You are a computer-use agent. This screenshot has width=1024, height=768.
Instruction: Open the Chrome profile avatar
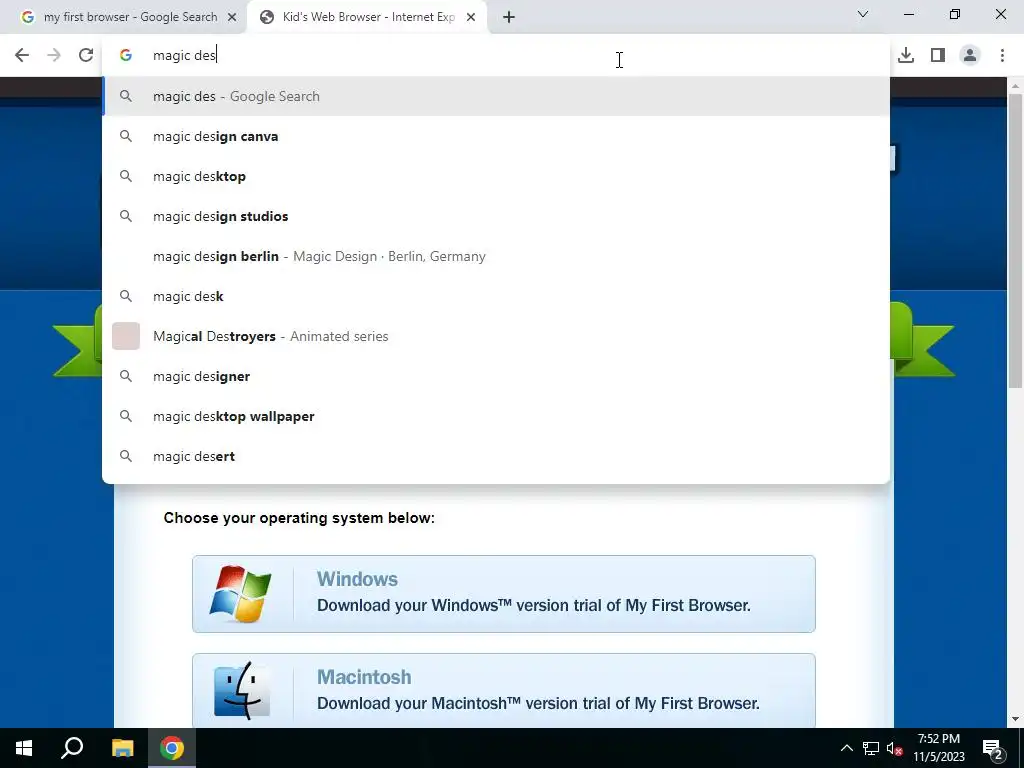pos(970,56)
